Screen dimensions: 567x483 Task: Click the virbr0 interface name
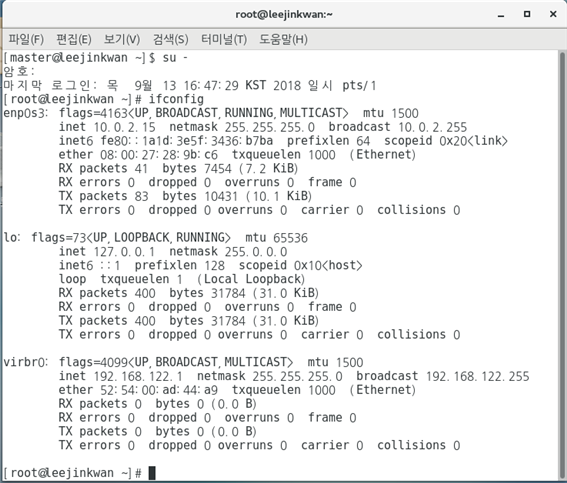(25, 362)
